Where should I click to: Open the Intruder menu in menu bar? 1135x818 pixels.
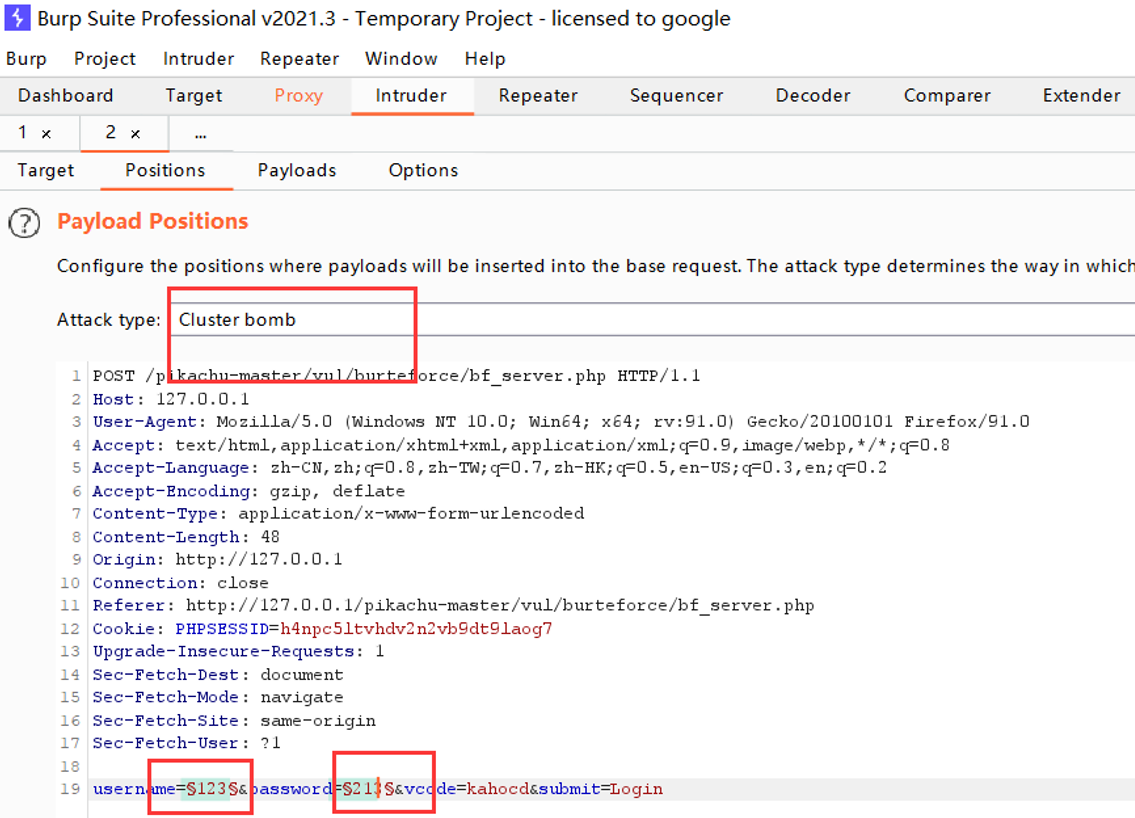(198, 59)
